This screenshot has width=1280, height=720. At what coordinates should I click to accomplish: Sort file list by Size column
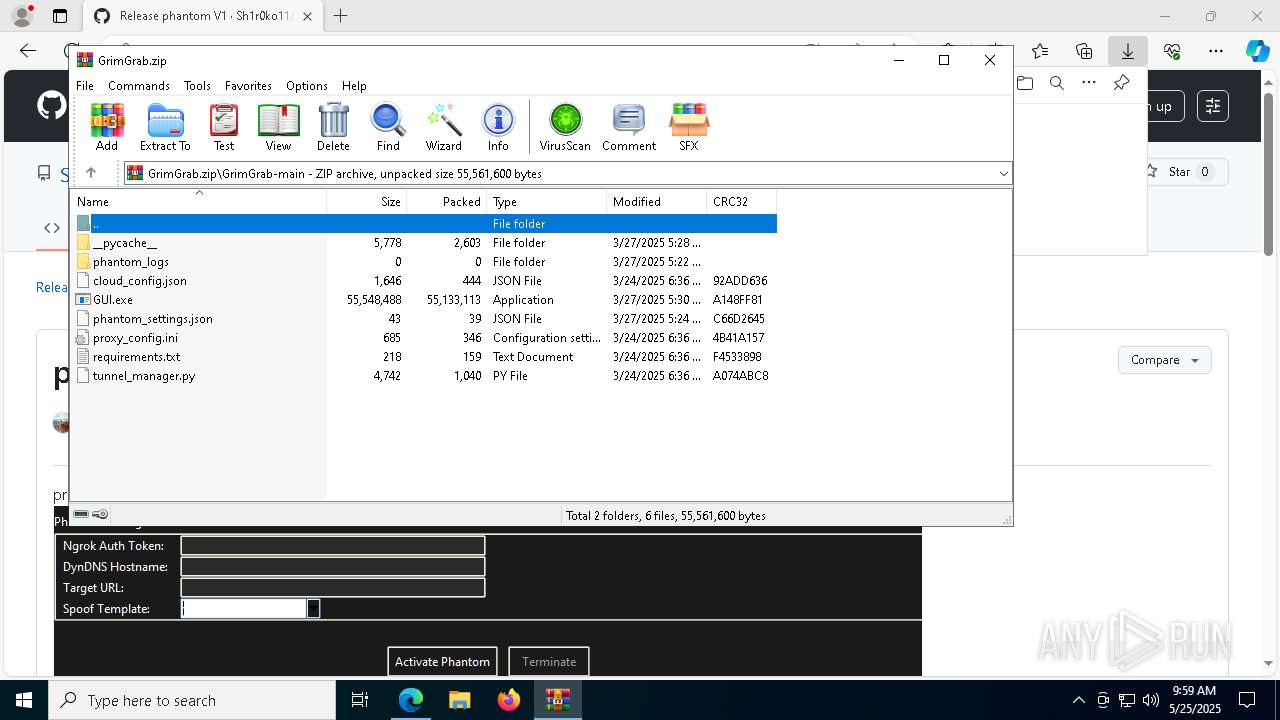[367, 202]
